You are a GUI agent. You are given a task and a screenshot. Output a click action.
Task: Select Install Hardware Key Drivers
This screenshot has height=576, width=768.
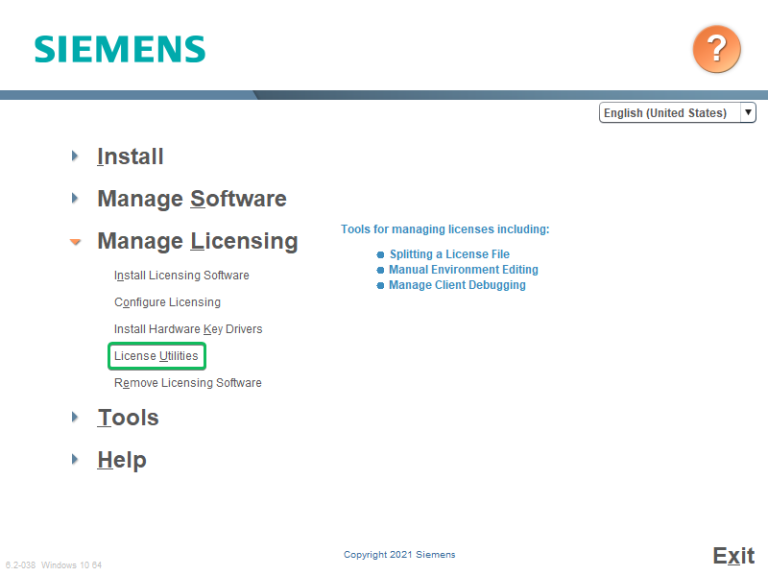pos(188,329)
